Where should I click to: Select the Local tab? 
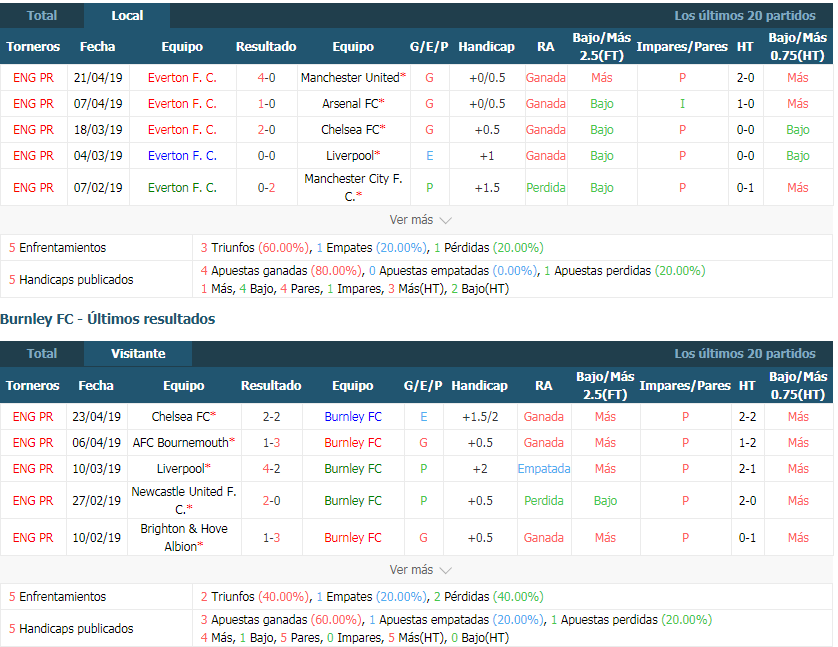pyautogui.click(x=127, y=15)
